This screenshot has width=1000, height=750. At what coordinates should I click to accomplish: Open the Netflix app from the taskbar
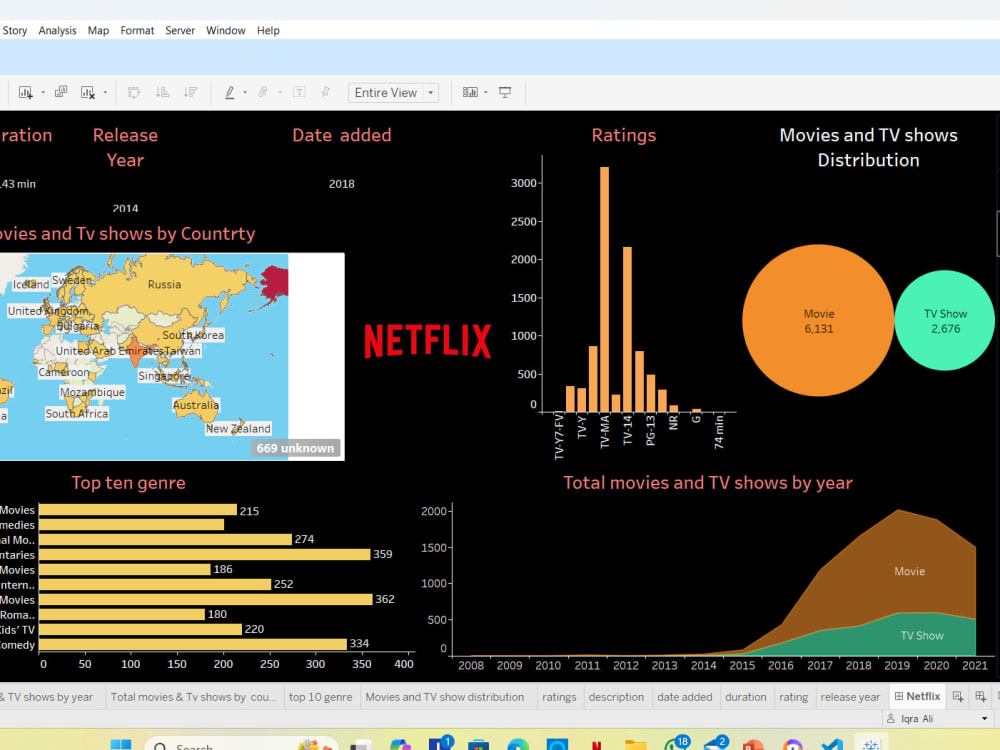[596, 744]
